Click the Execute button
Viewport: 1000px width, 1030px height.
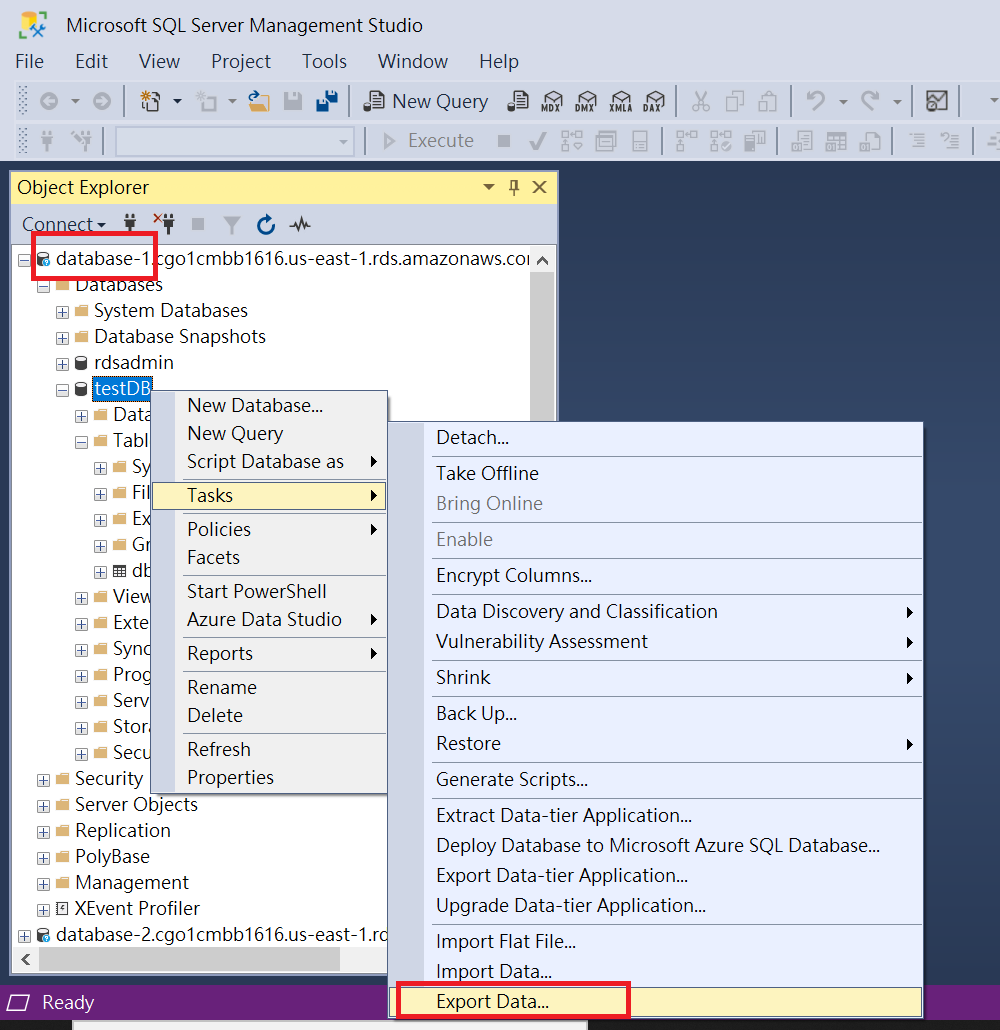coord(428,141)
